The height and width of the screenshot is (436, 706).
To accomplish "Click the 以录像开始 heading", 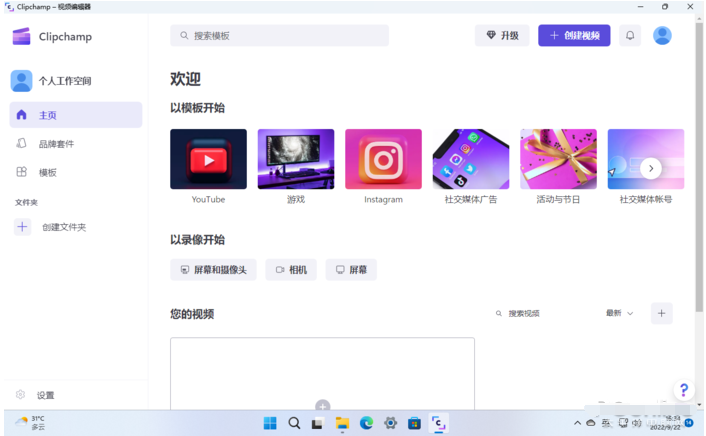I will pyautogui.click(x=198, y=240).
